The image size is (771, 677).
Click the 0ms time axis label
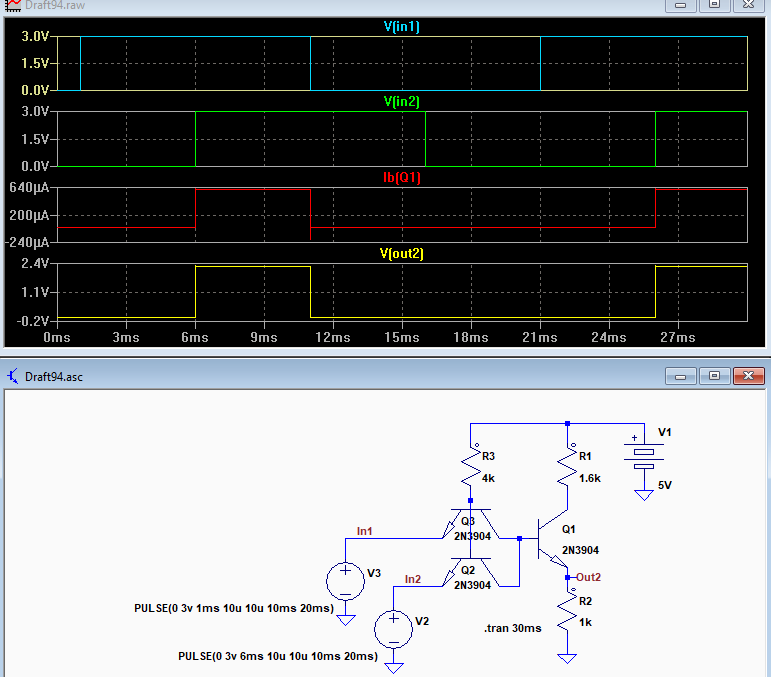tap(57, 338)
